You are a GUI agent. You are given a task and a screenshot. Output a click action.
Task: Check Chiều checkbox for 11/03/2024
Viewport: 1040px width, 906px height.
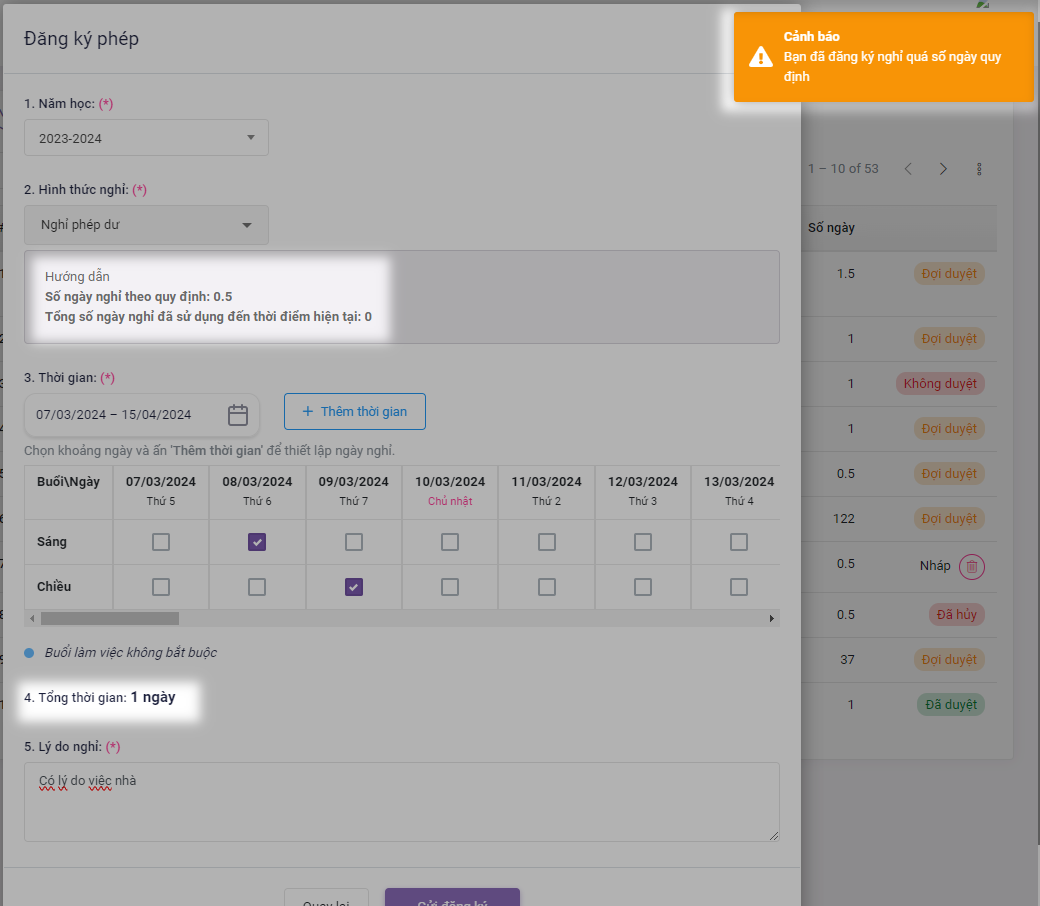[547, 587]
